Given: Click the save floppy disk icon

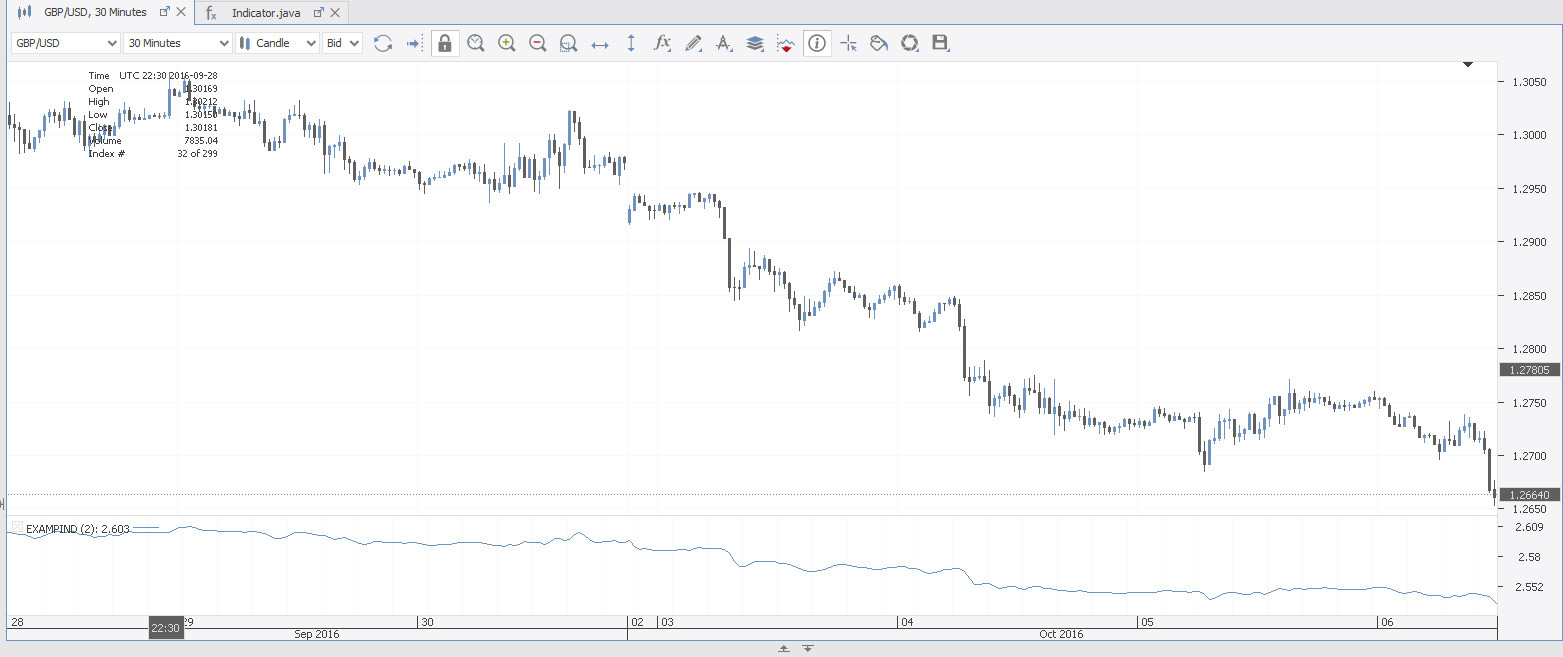Looking at the screenshot, I should (x=940, y=43).
